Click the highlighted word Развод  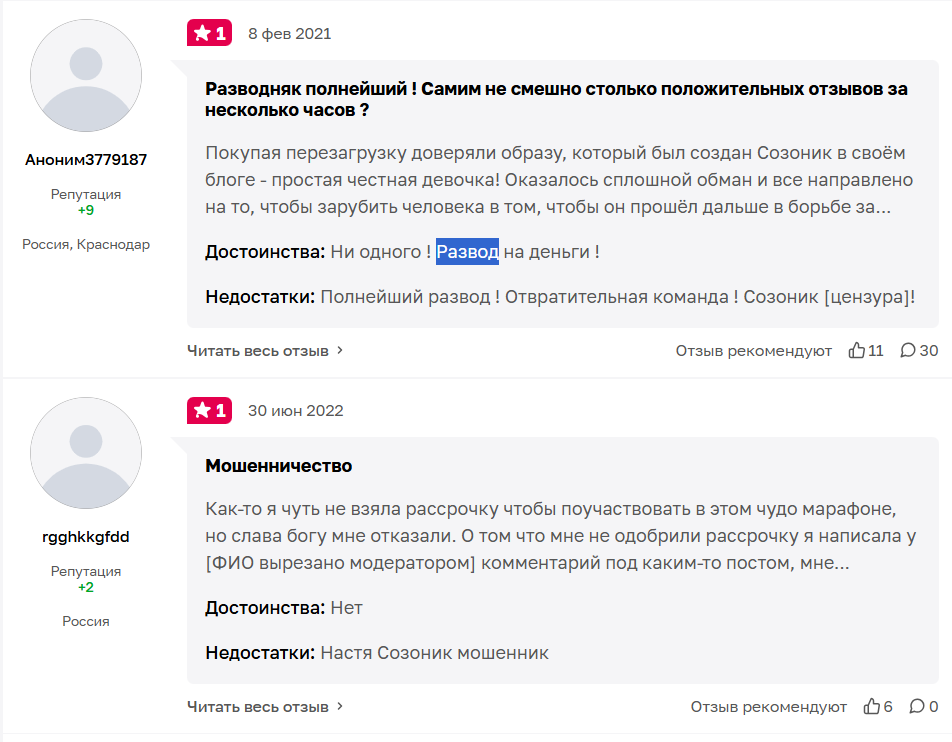(x=467, y=252)
